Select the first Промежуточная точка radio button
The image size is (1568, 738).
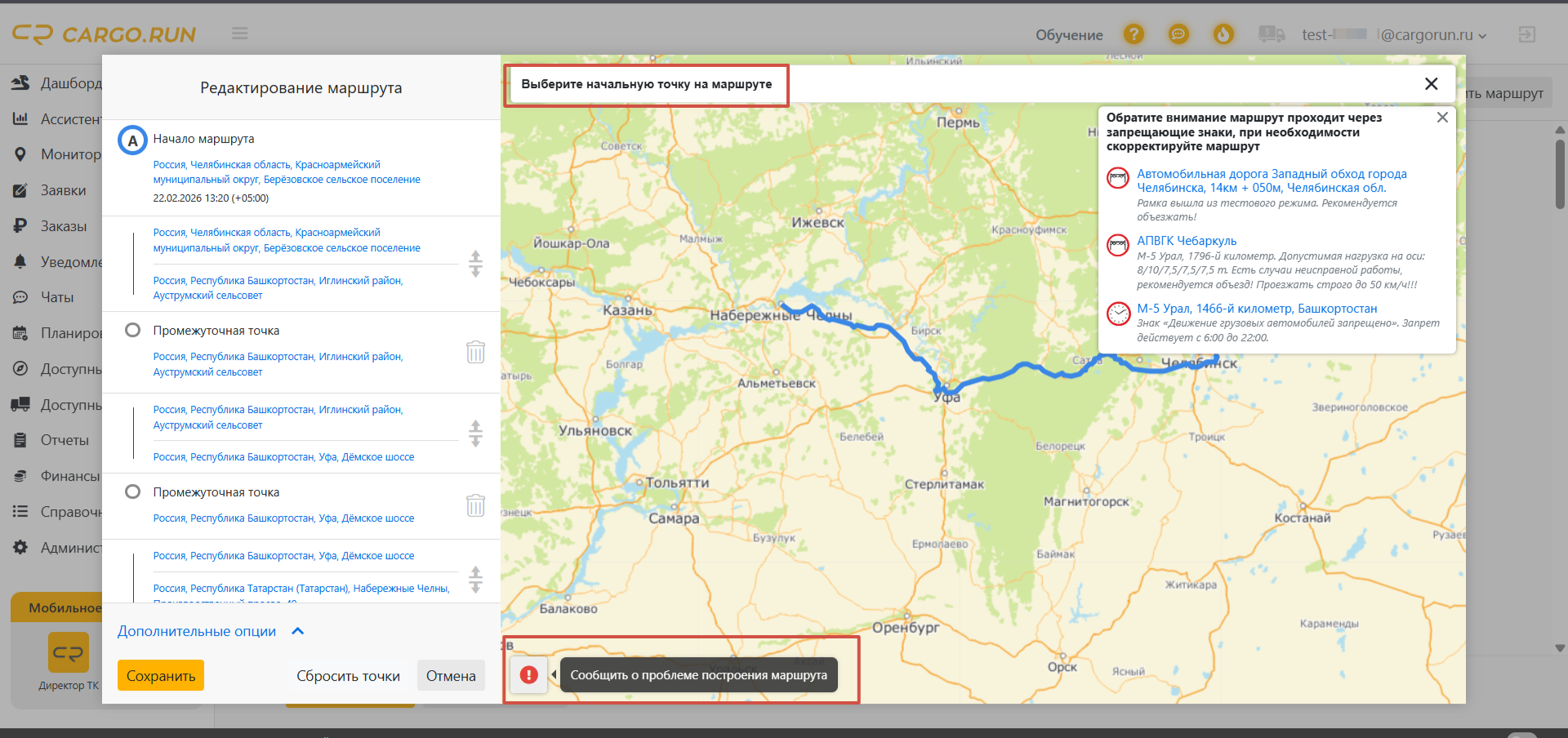pos(132,330)
